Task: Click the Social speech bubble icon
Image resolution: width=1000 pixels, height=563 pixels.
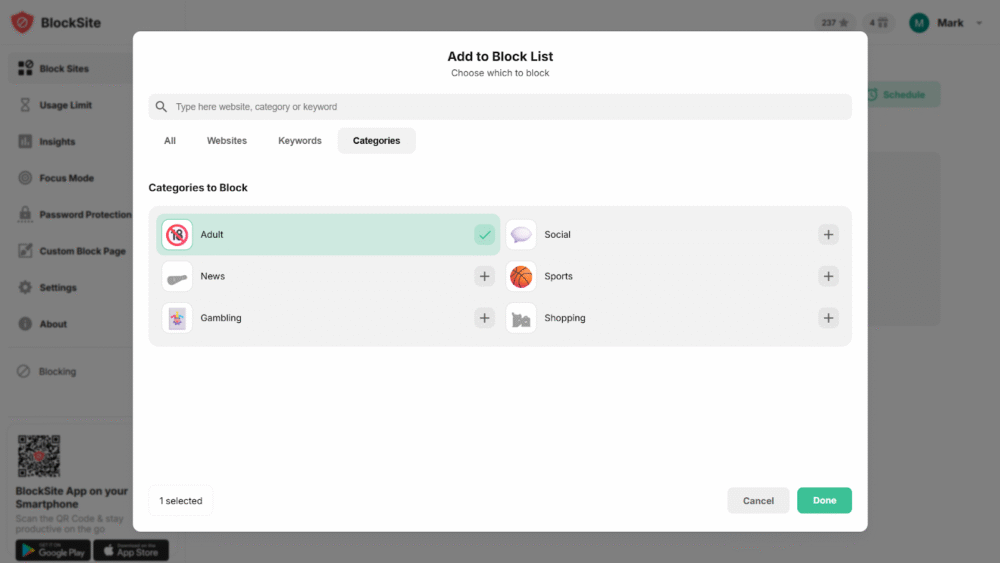Action: tap(521, 235)
